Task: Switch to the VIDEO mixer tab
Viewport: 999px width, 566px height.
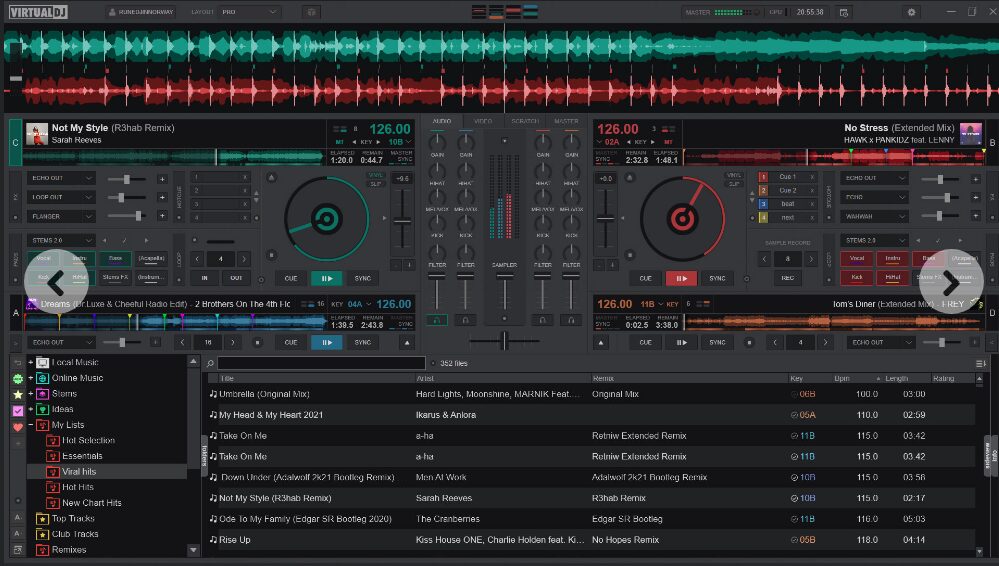Action: 483,121
